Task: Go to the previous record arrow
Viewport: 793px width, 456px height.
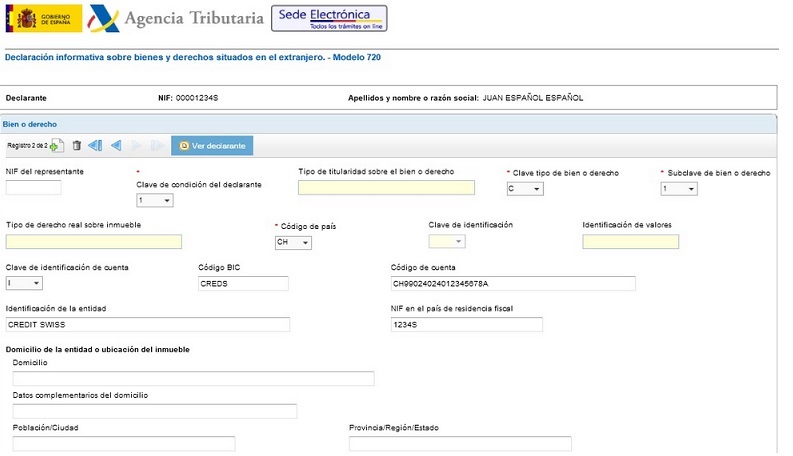Action: [x=116, y=146]
